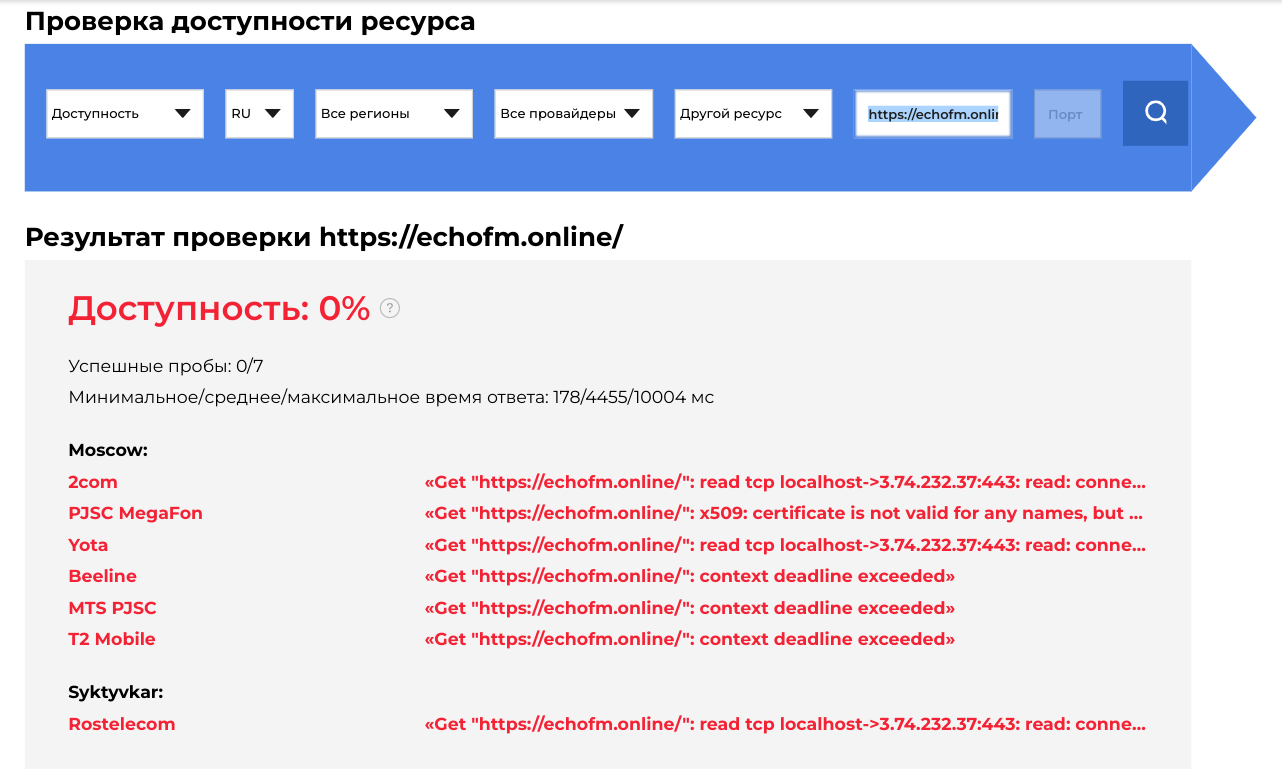
Task: Click the MTS PJSC provider
Action: click(x=112, y=608)
